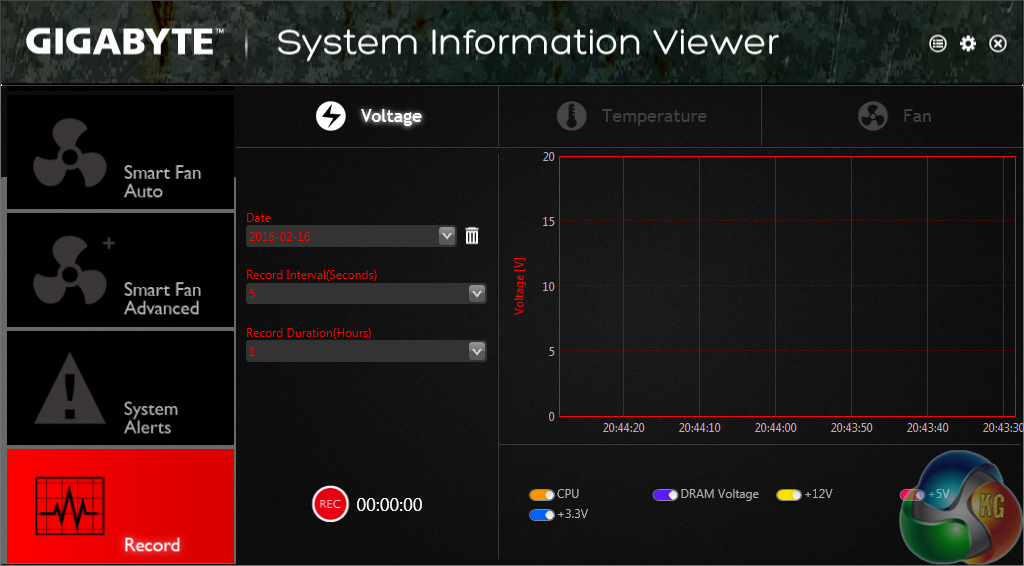Click the Record Interval field showing 5
The image size is (1024, 566).
click(366, 294)
